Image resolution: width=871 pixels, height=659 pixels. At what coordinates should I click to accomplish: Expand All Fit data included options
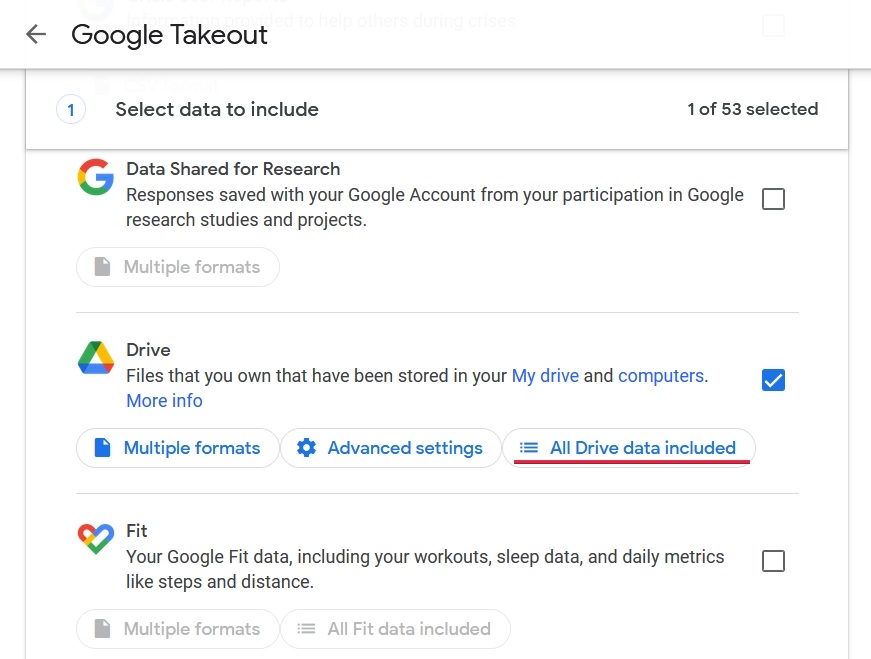(x=395, y=629)
